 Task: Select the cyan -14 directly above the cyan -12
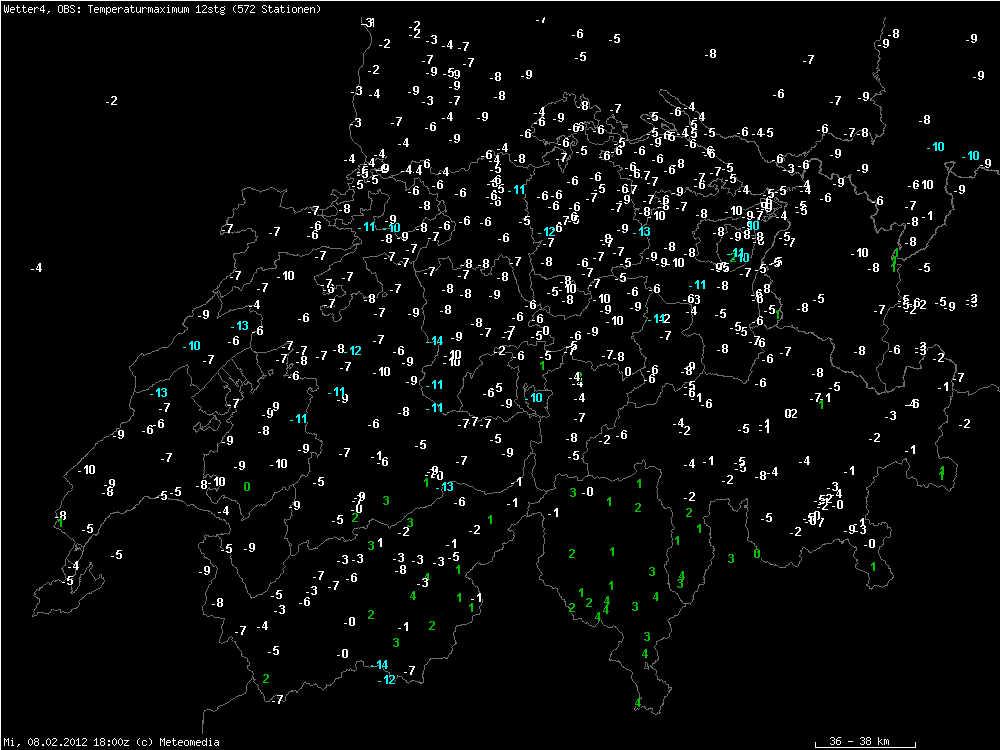click(379, 665)
